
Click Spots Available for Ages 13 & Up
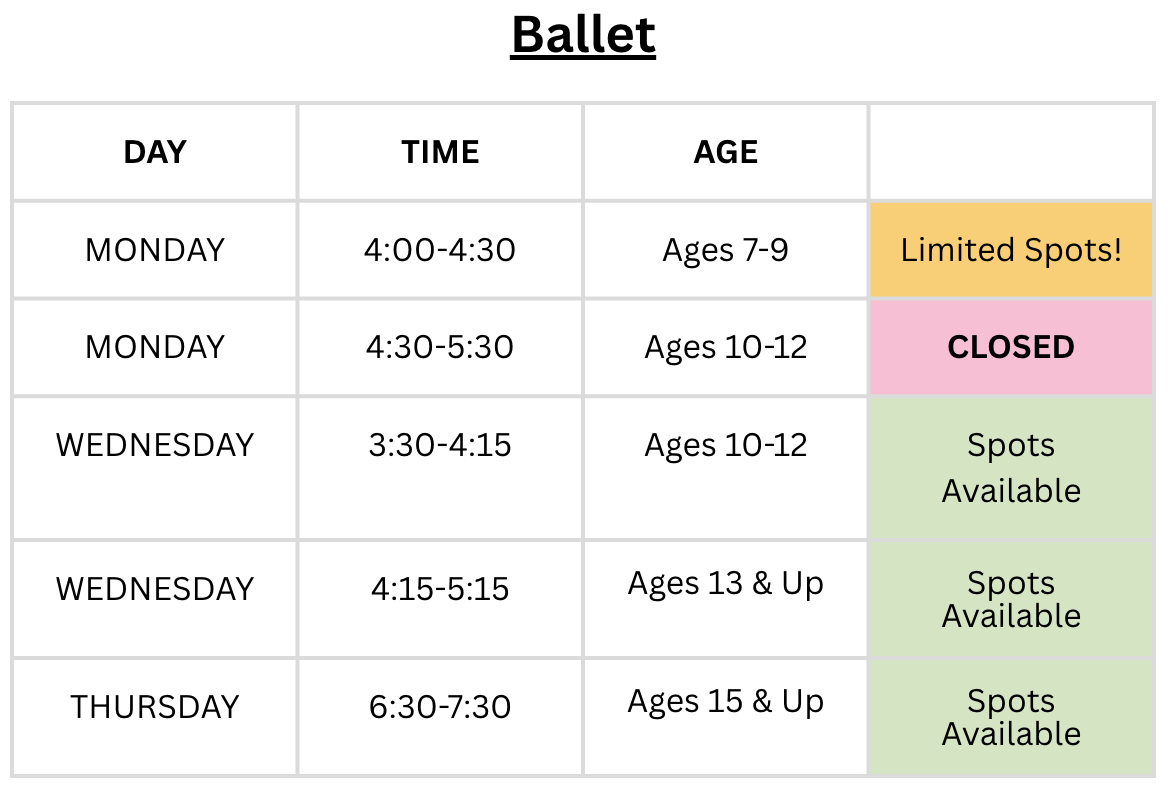coord(1011,599)
